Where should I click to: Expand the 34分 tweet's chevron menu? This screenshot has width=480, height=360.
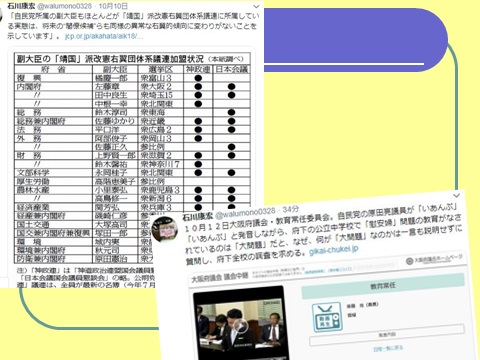pos(456,196)
